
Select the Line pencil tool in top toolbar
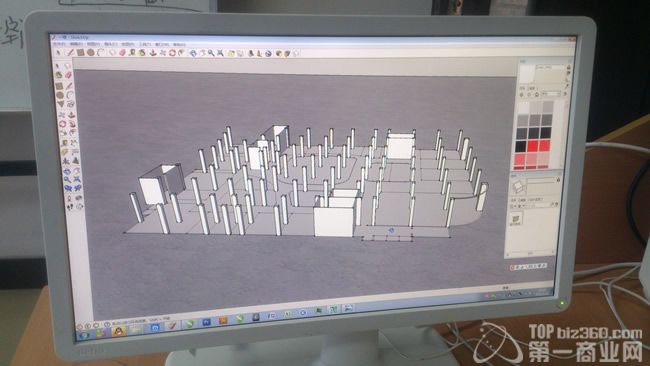[70, 52]
